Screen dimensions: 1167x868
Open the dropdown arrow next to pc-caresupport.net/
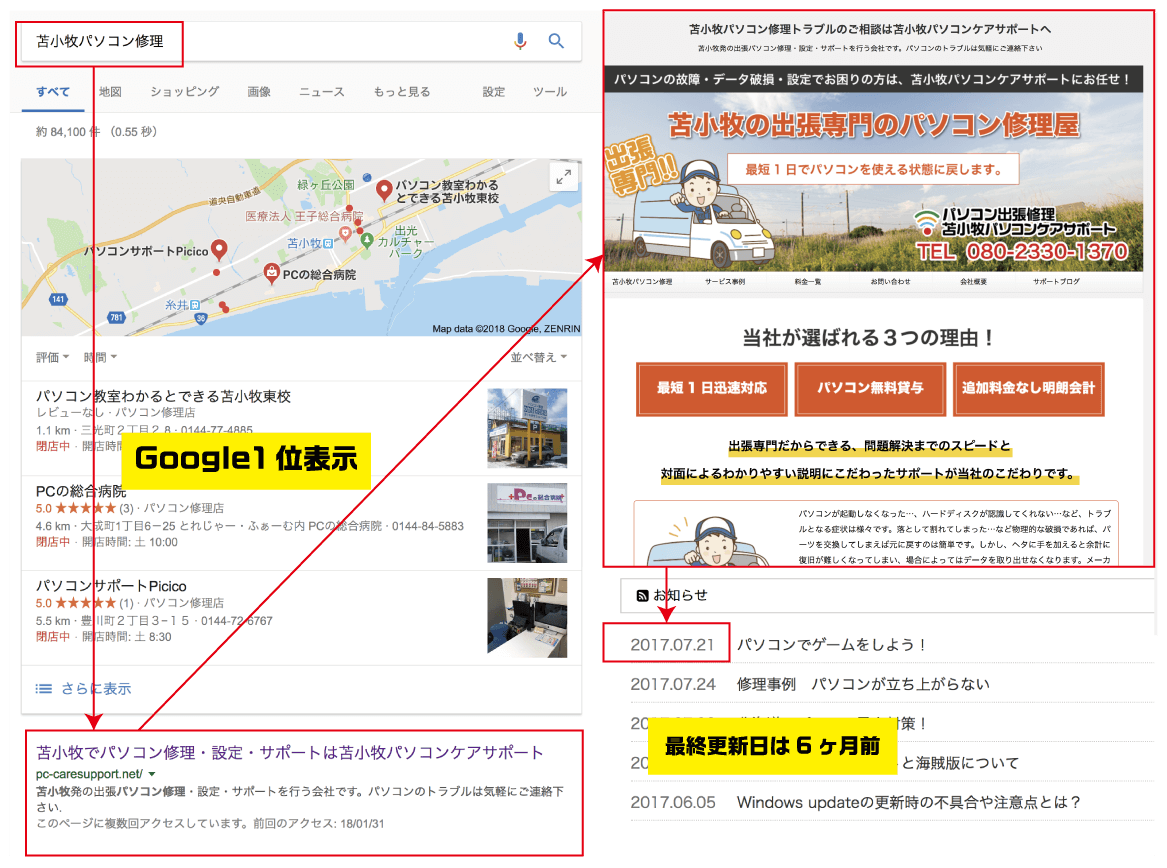coord(152,774)
